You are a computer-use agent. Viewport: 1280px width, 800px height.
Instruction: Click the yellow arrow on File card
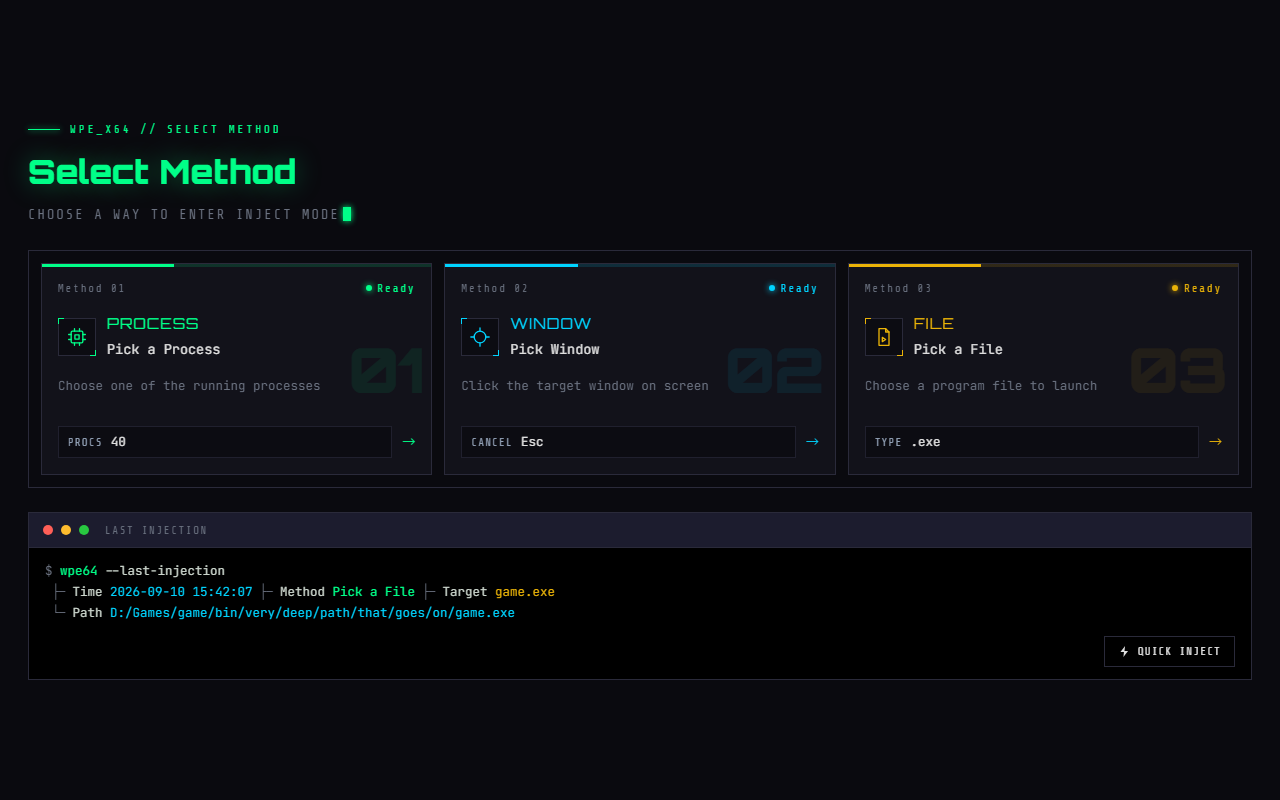1215,441
